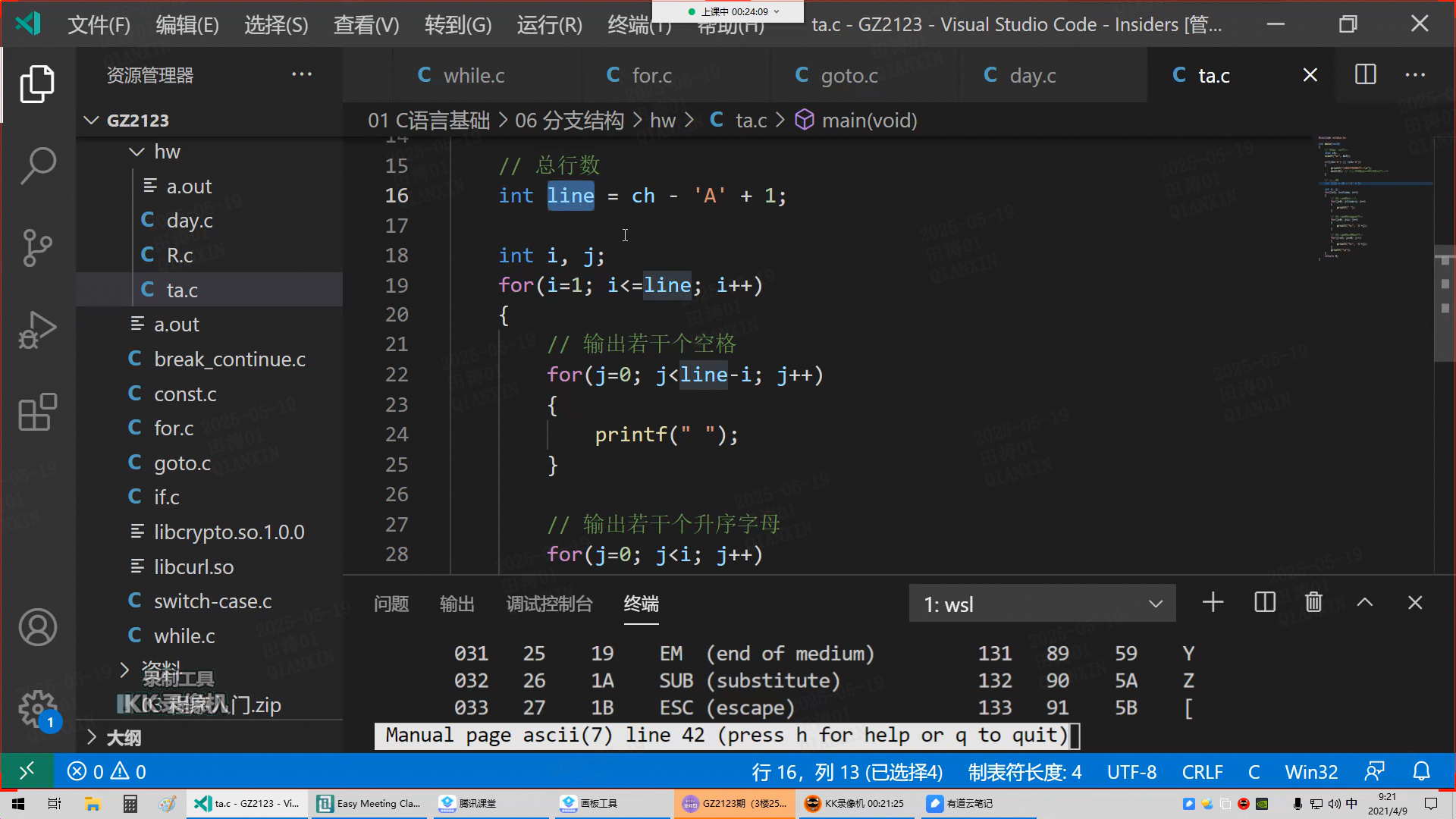Open the Search view in activity bar
The width and height of the screenshot is (1456, 819).
click(37, 165)
